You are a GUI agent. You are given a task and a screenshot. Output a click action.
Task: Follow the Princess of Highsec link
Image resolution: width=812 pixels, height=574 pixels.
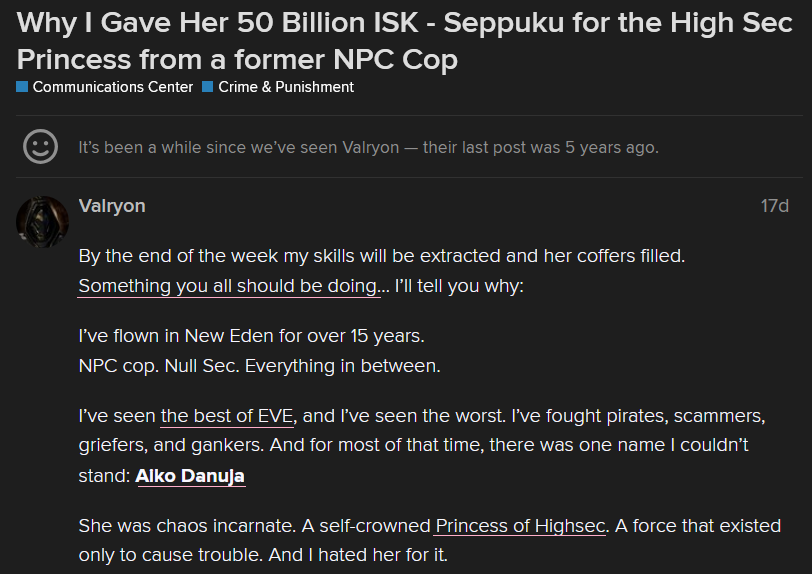[520, 526]
